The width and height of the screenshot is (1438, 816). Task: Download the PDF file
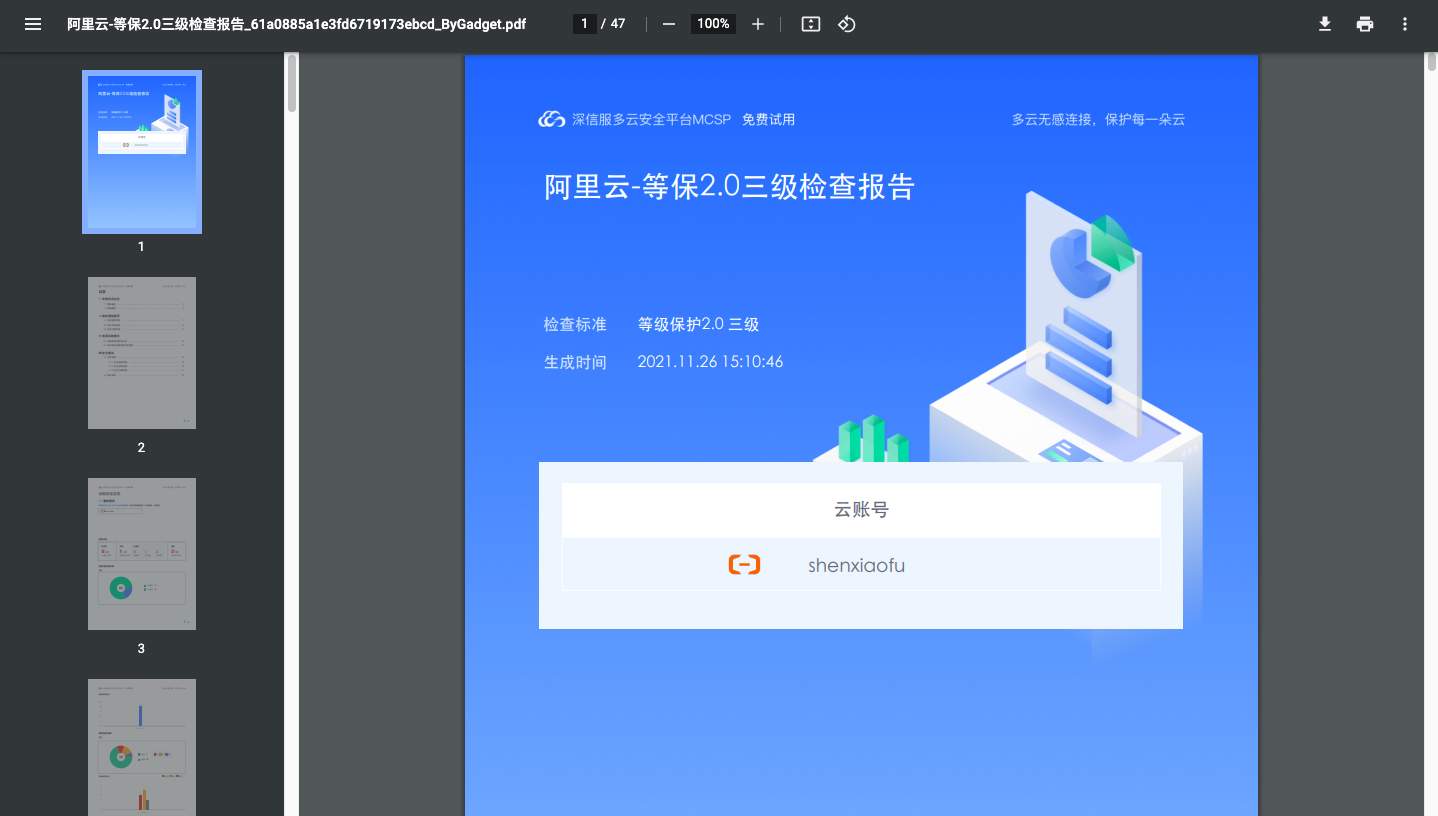[1325, 24]
